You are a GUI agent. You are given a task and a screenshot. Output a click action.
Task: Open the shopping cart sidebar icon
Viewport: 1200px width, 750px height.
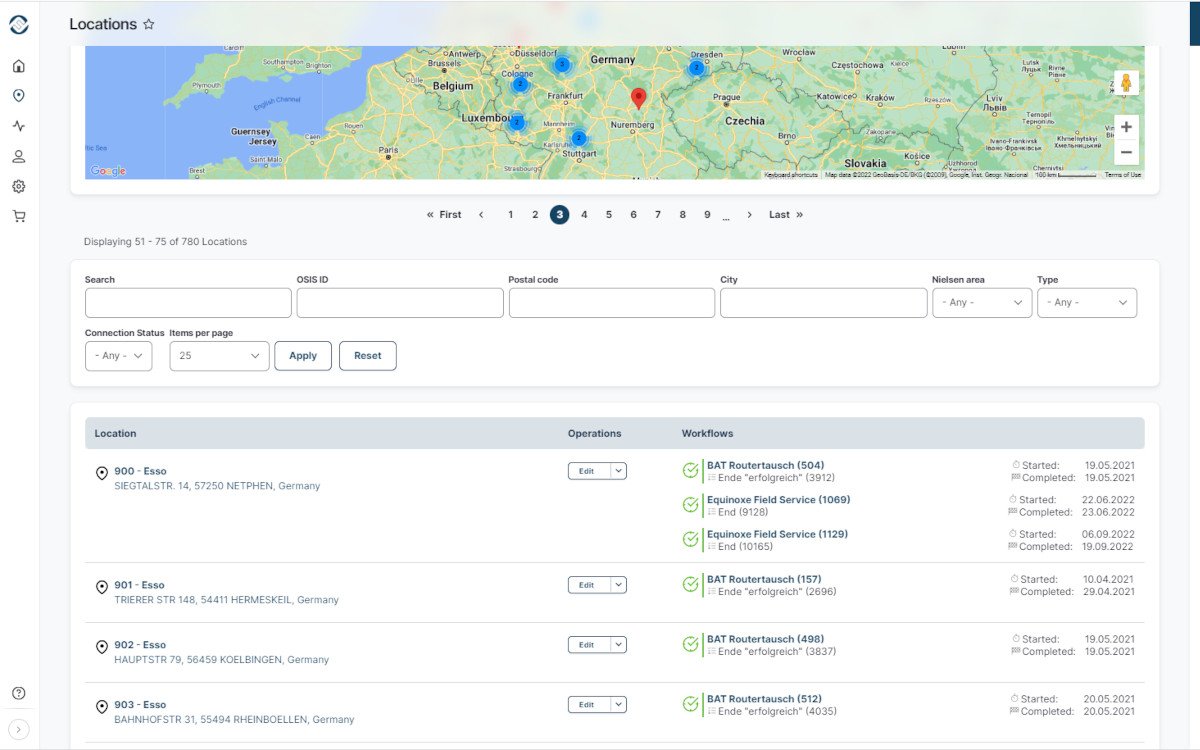pyautogui.click(x=19, y=216)
